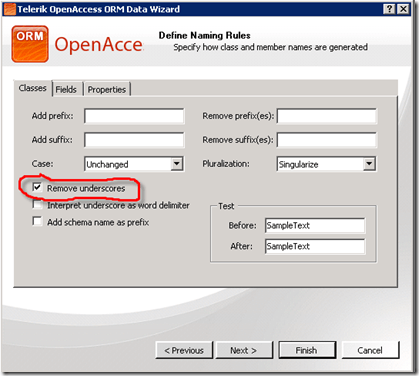419x376 pixels.
Task: Open the Pluralization dropdown arrow
Action: [369, 164]
